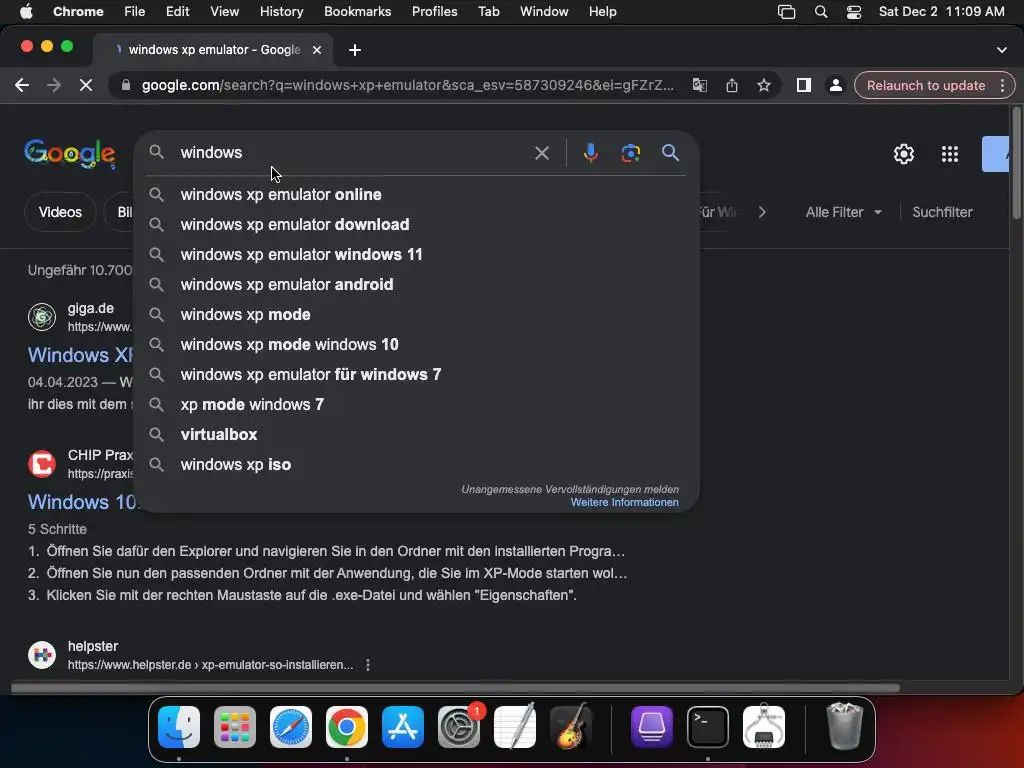The width and height of the screenshot is (1024, 768).
Task: Click the vertical page scrollbar
Action: pyautogui.click(x=1016, y=163)
